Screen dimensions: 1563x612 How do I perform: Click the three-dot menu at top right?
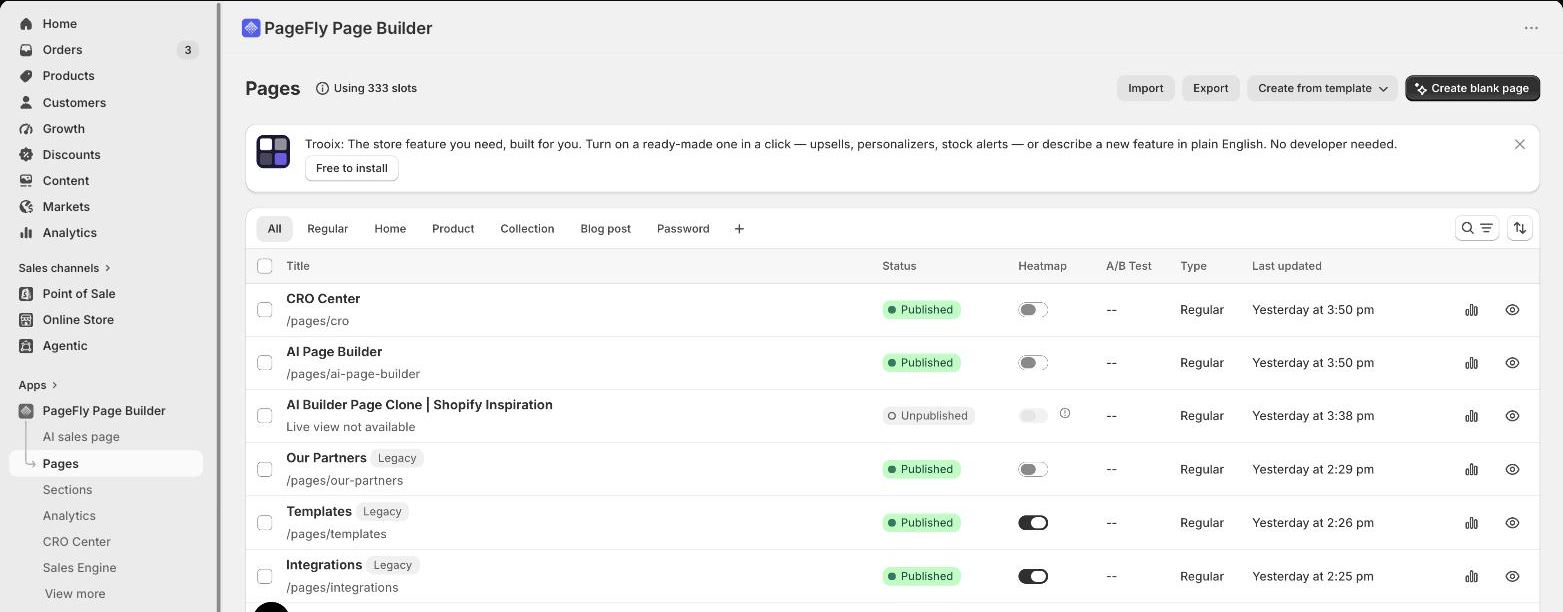[1531, 28]
